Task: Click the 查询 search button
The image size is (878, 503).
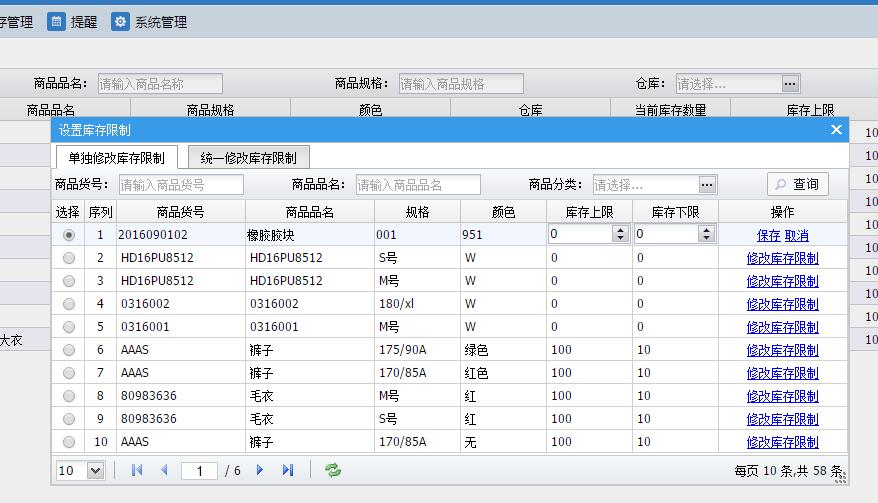Action: tap(797, 184)
